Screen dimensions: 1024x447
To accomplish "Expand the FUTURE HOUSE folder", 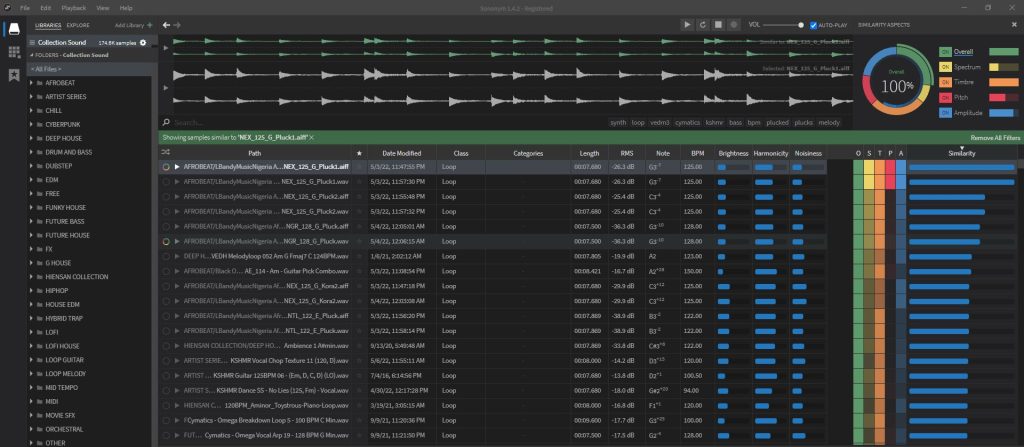I will click(31, 235).
